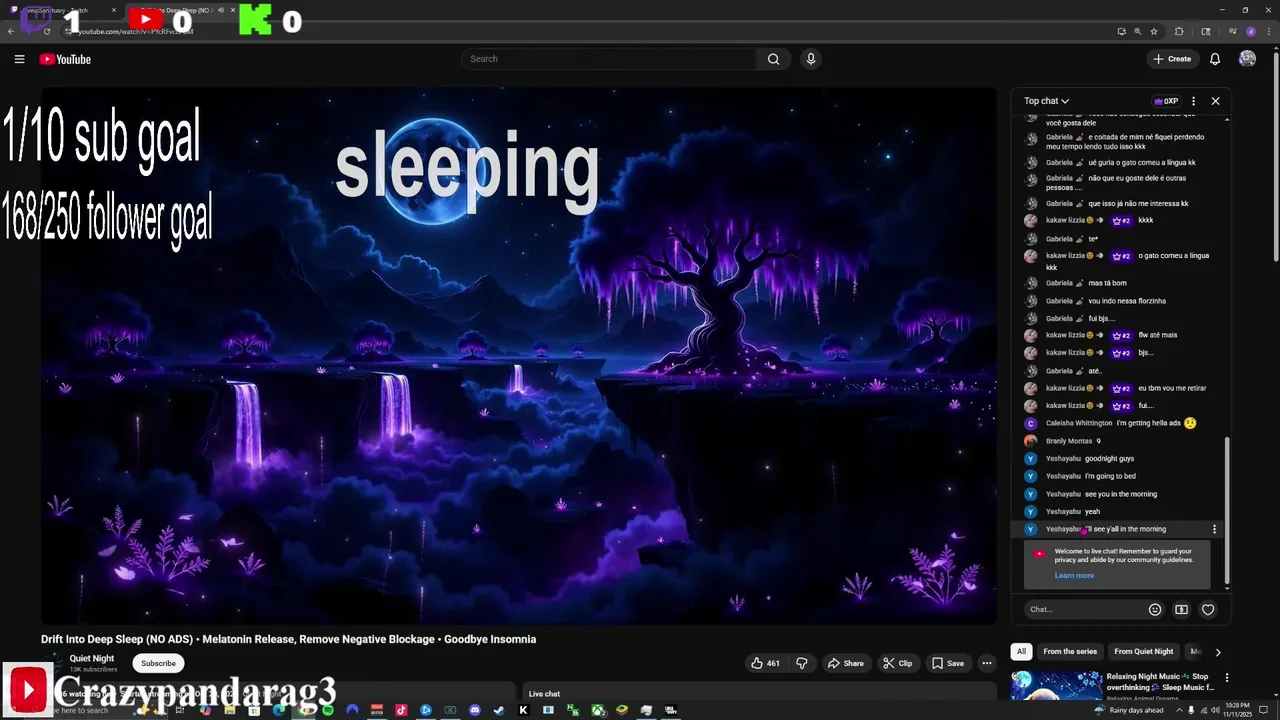Open the Super Chat purchase button

[1181, 609]
